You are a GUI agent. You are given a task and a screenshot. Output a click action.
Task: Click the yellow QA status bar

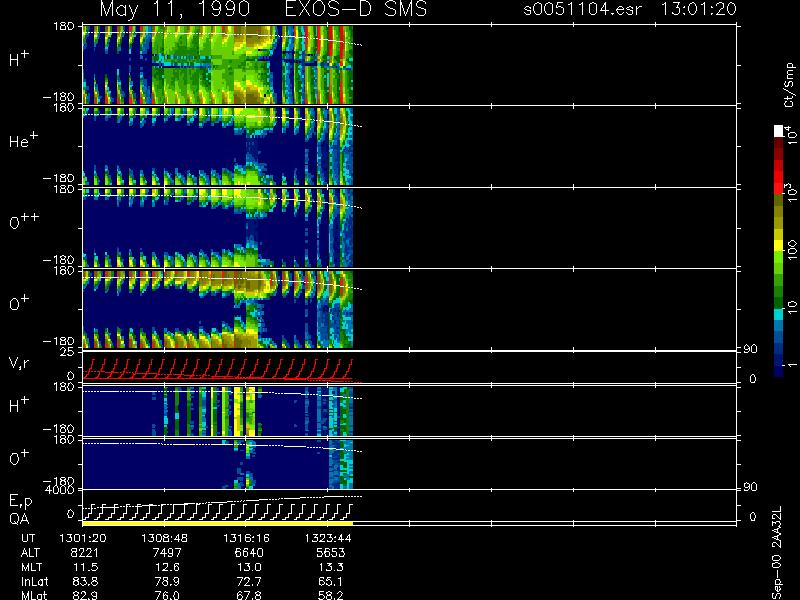click(218, 523)
